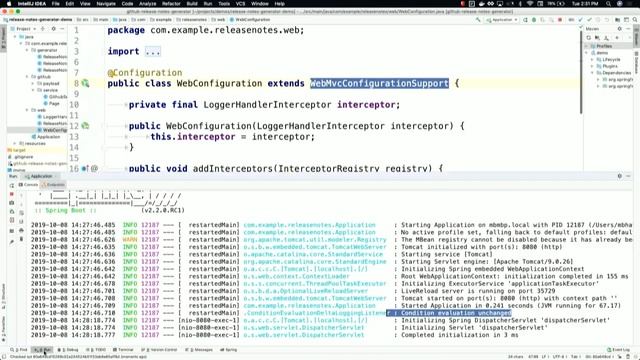Viewport: 640px width, 360px height.
Task: Click the VCS update project checkmark
Action: click(x=580, y=20)
